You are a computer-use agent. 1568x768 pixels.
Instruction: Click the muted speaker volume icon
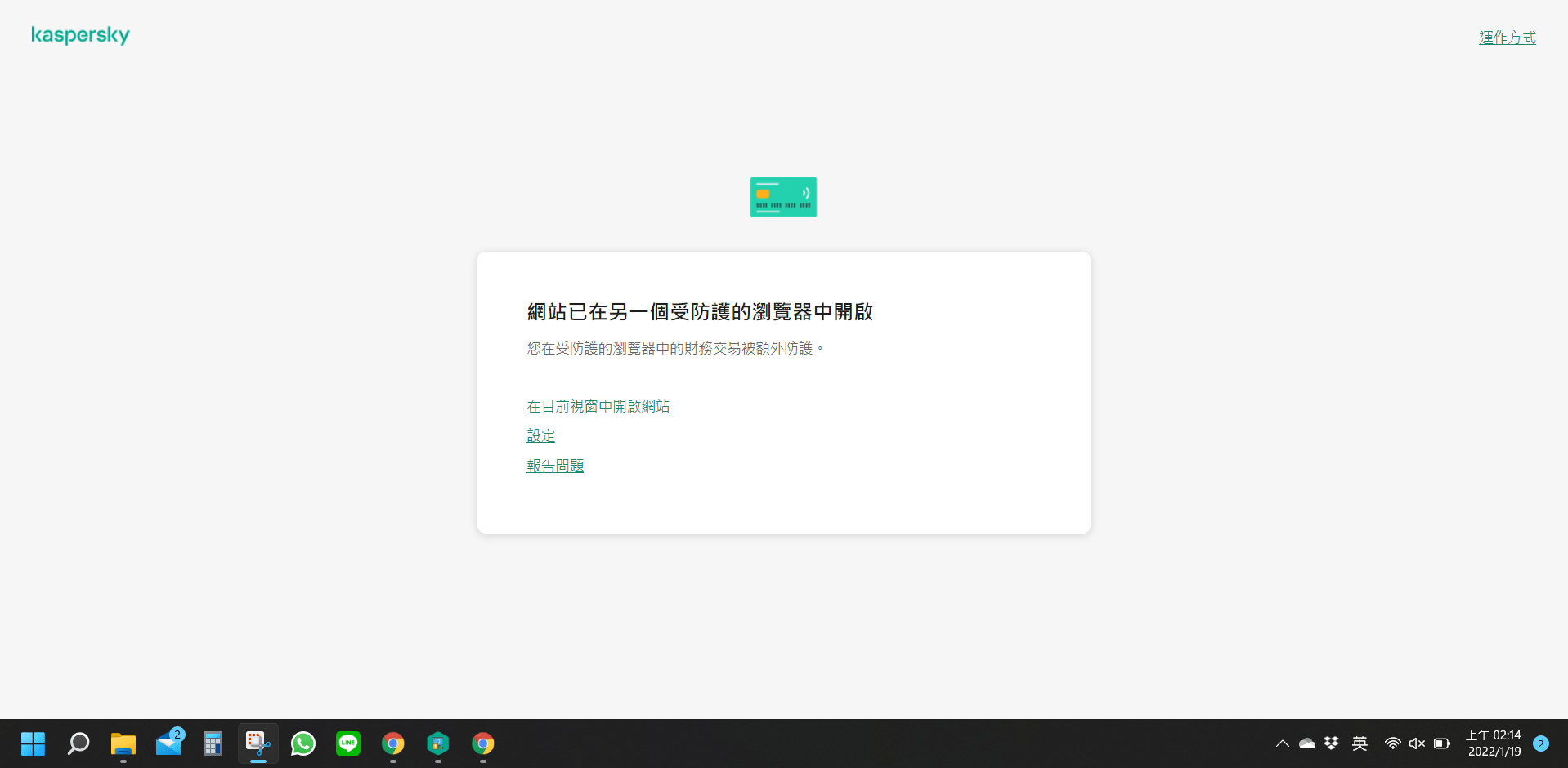(1417, 743)
